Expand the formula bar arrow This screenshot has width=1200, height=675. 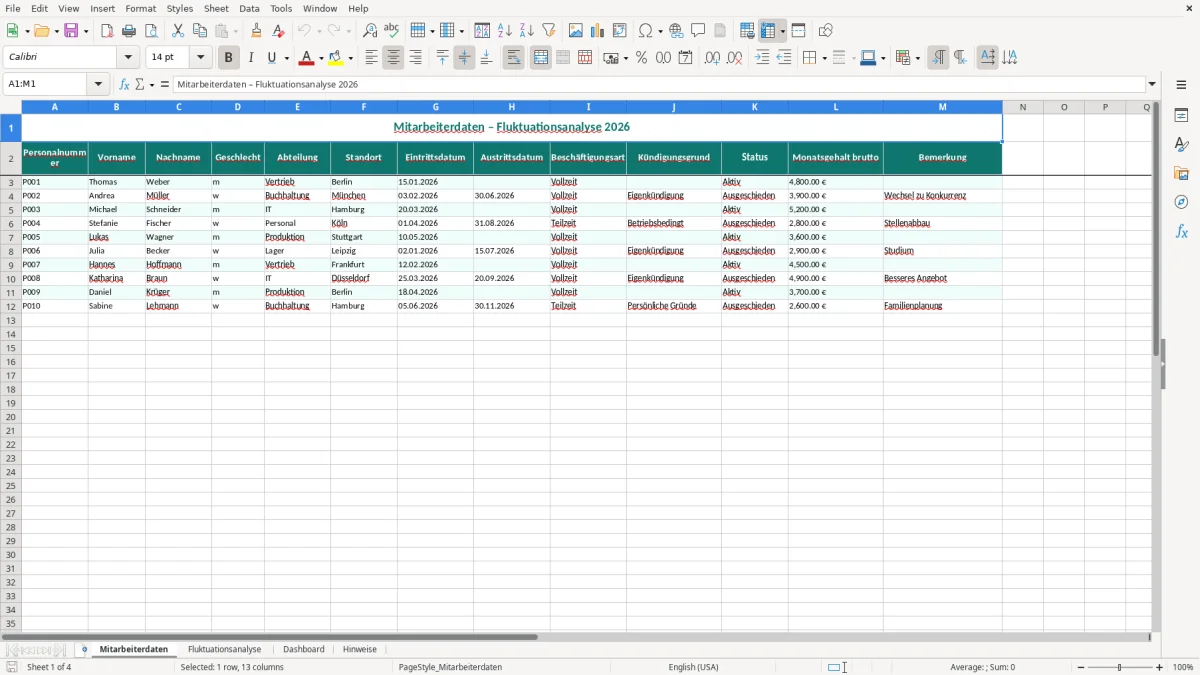1152,85
